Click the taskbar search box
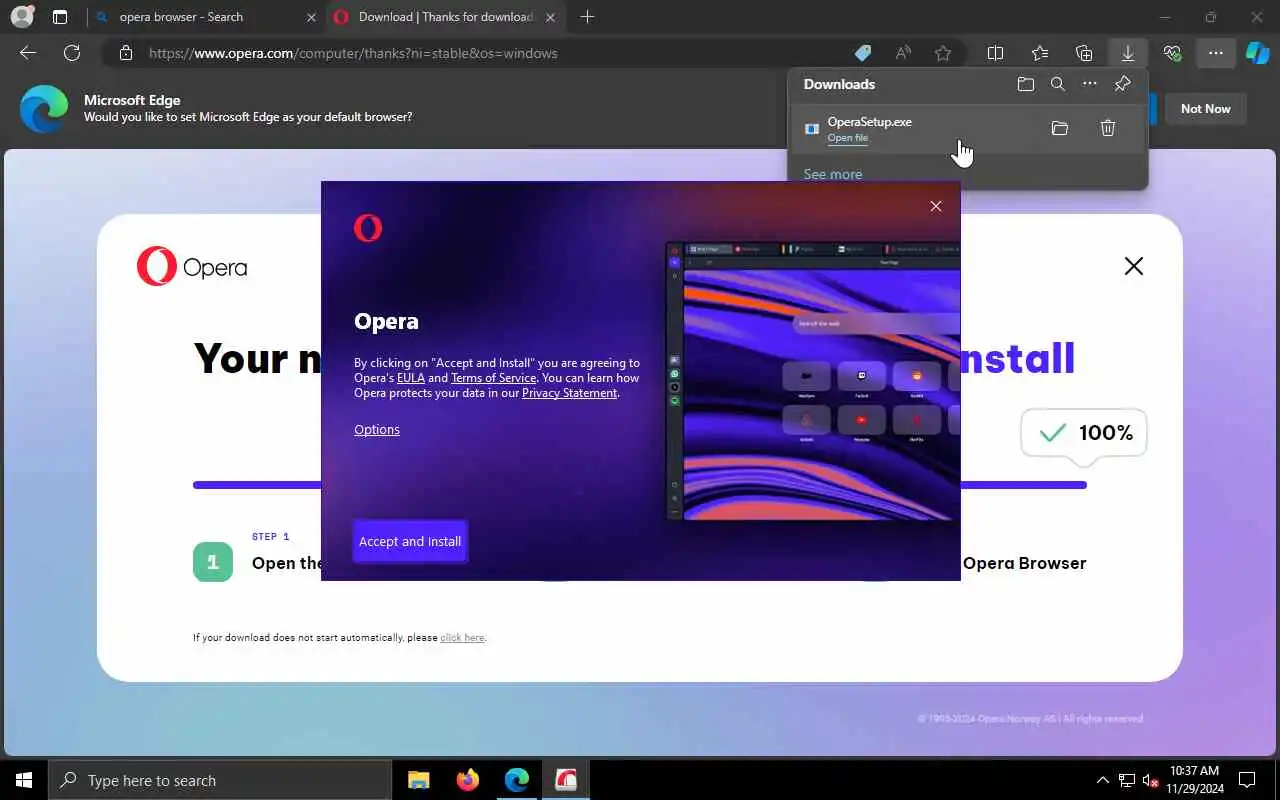Viewport: 1280px width, 800px height. coord(220,780)
